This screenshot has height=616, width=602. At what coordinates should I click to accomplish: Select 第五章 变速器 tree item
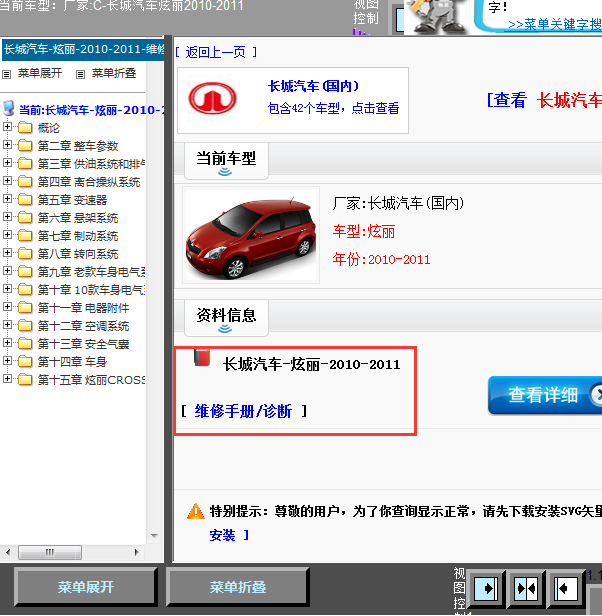click(72, 200)
